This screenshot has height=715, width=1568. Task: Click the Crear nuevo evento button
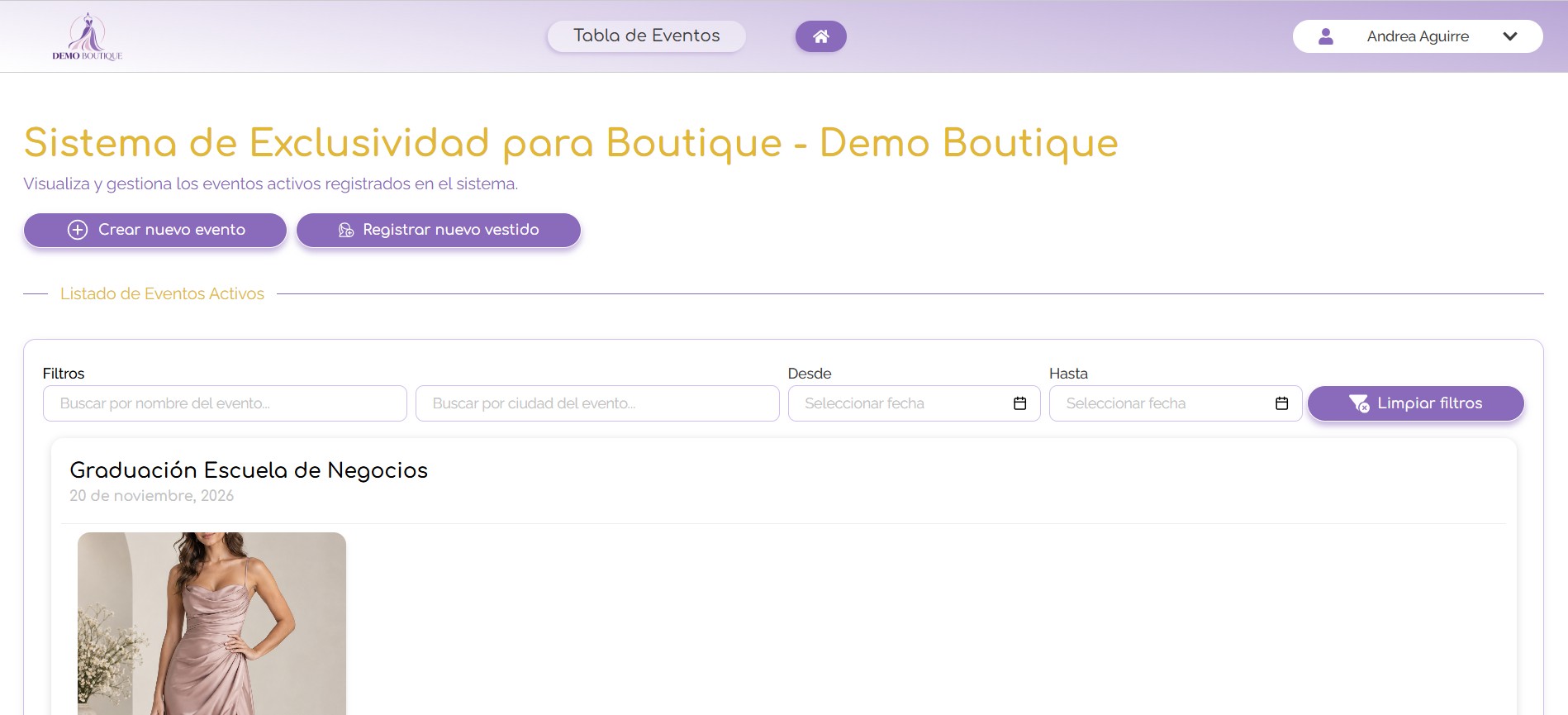[155, 230]
